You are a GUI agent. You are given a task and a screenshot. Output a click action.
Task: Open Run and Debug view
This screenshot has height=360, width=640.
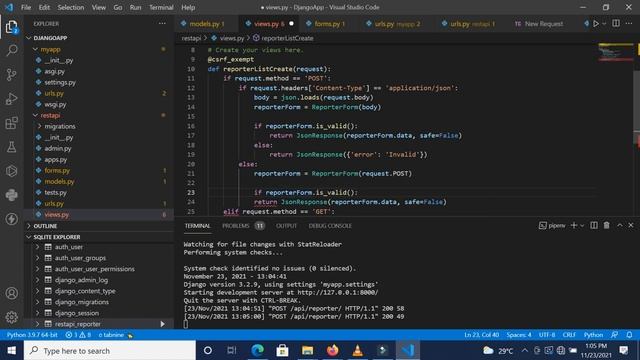click(x=11, y=99)
